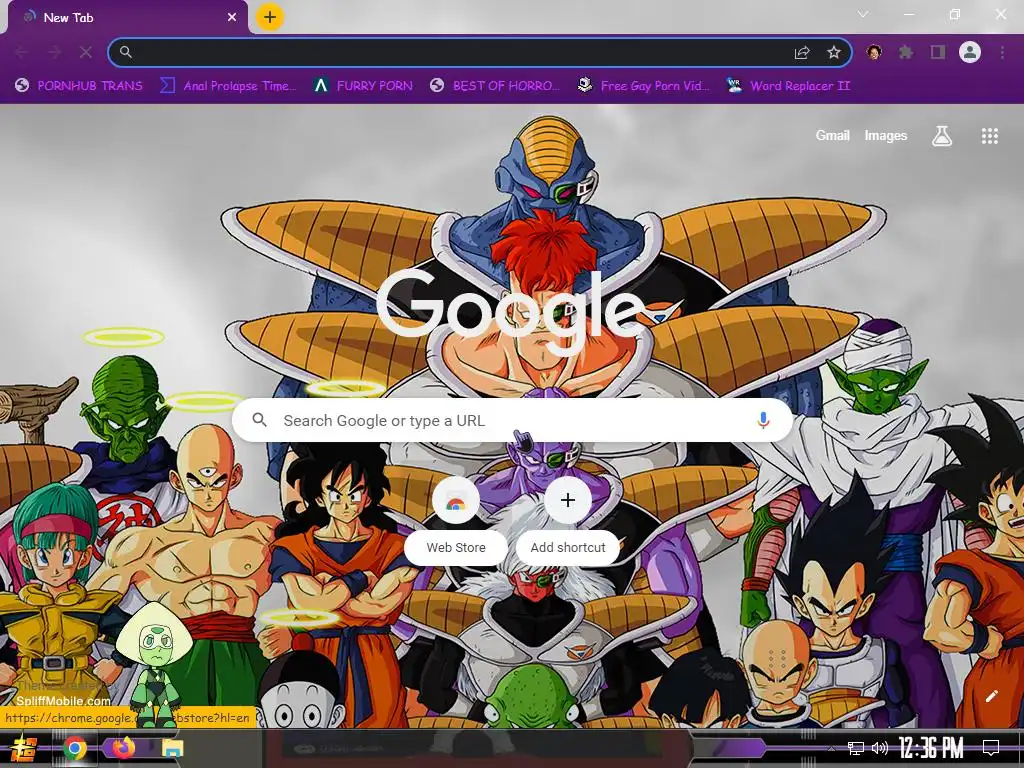This screenshot has width=1024, height=768.
Task: Open Chrome three-dot menu
Action: click(x=1002, y=52)
